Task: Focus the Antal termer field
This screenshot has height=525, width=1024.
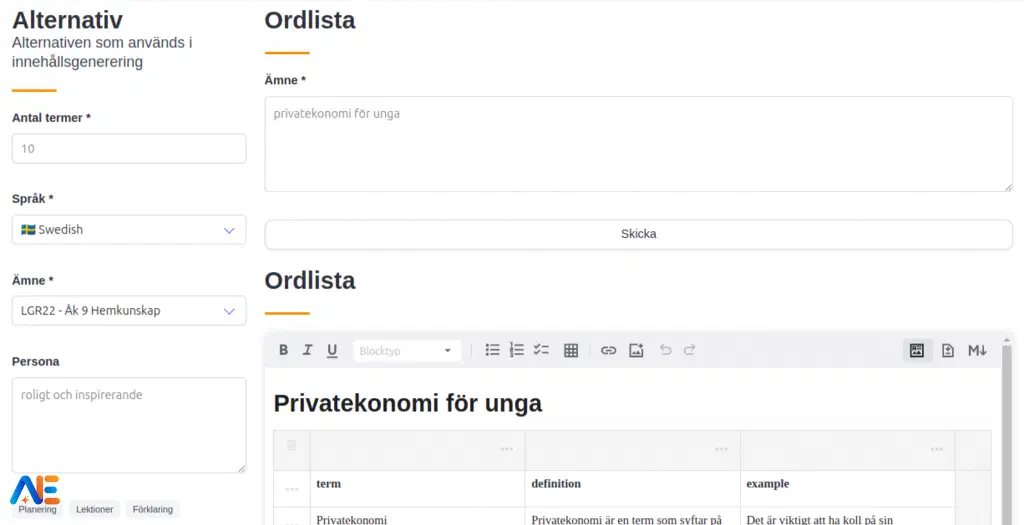Action: [x=129, y=149]
